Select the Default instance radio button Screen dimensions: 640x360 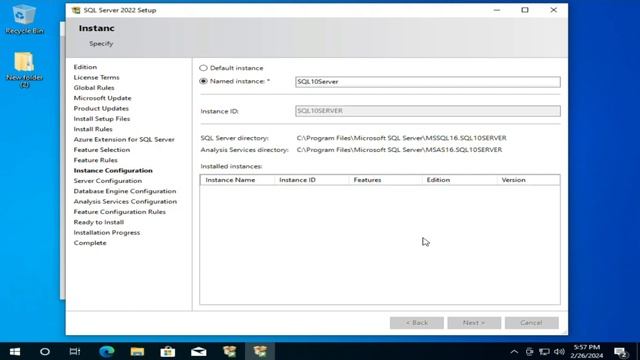click(x=203, y=68)
